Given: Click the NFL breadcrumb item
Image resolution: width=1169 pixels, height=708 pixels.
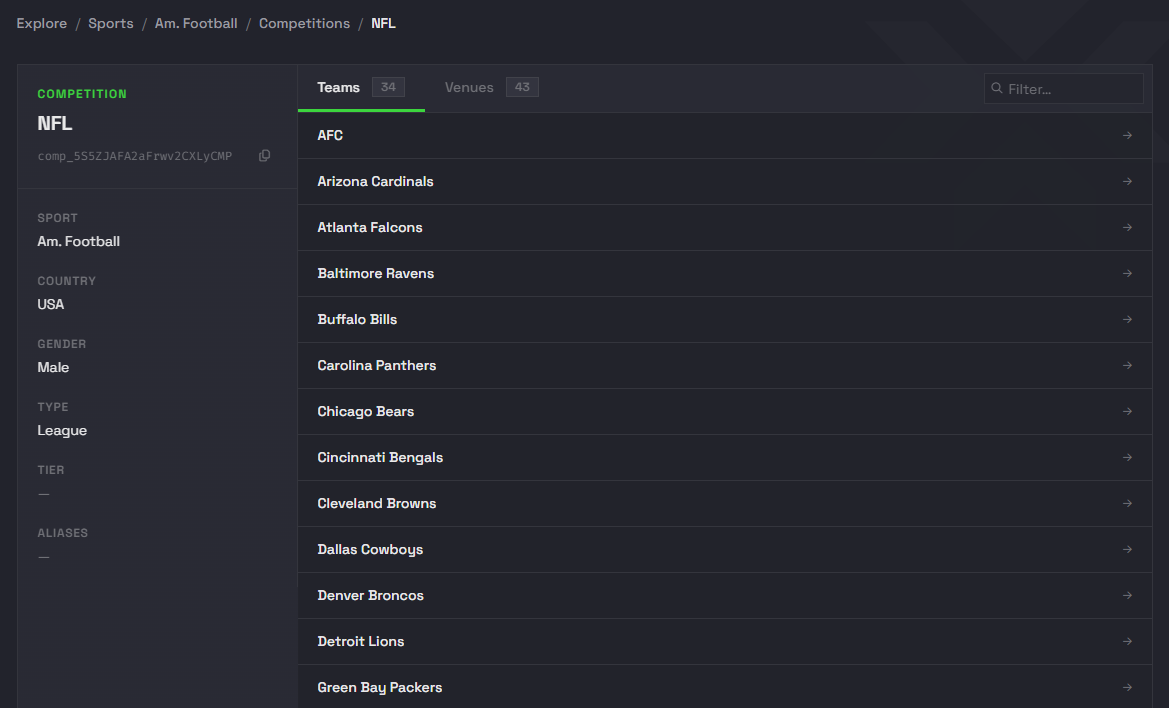Looking at the screenshot, I should click(x=383, y=23).
